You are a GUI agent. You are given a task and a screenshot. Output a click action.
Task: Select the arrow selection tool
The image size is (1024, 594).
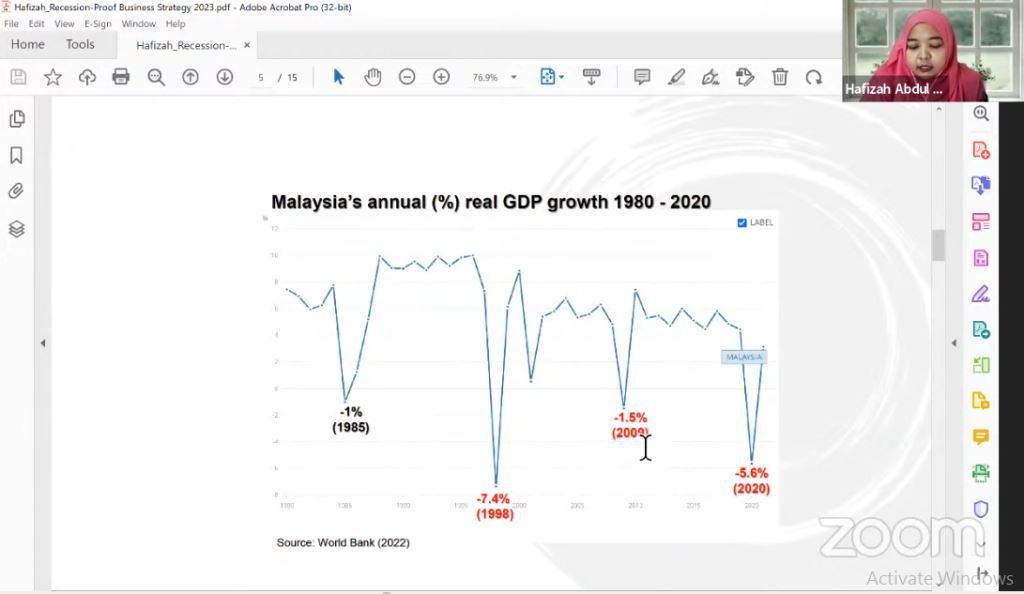point(338,77)
